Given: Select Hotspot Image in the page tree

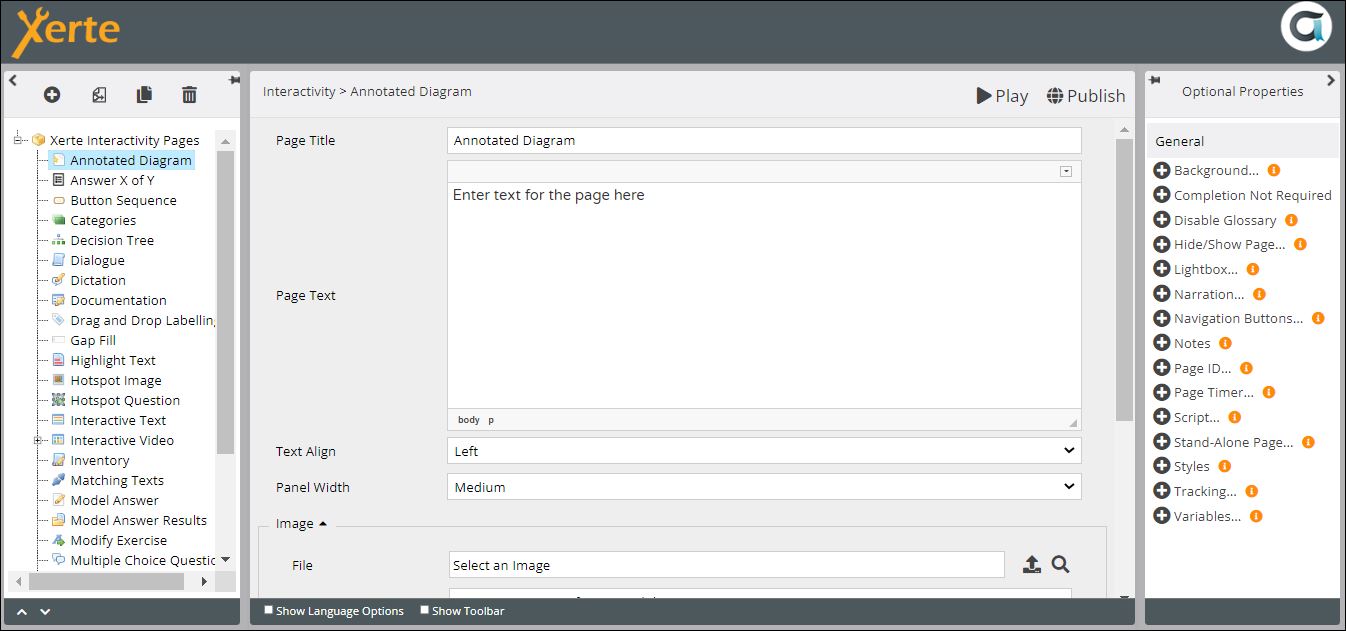Looking at the screenshot, I should click(115, 380).
